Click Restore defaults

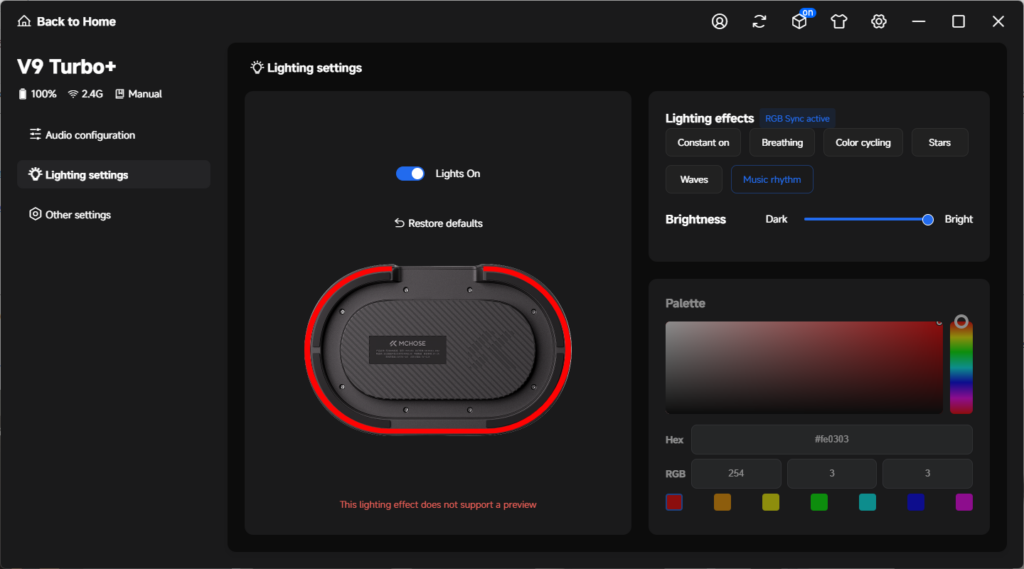438,223
